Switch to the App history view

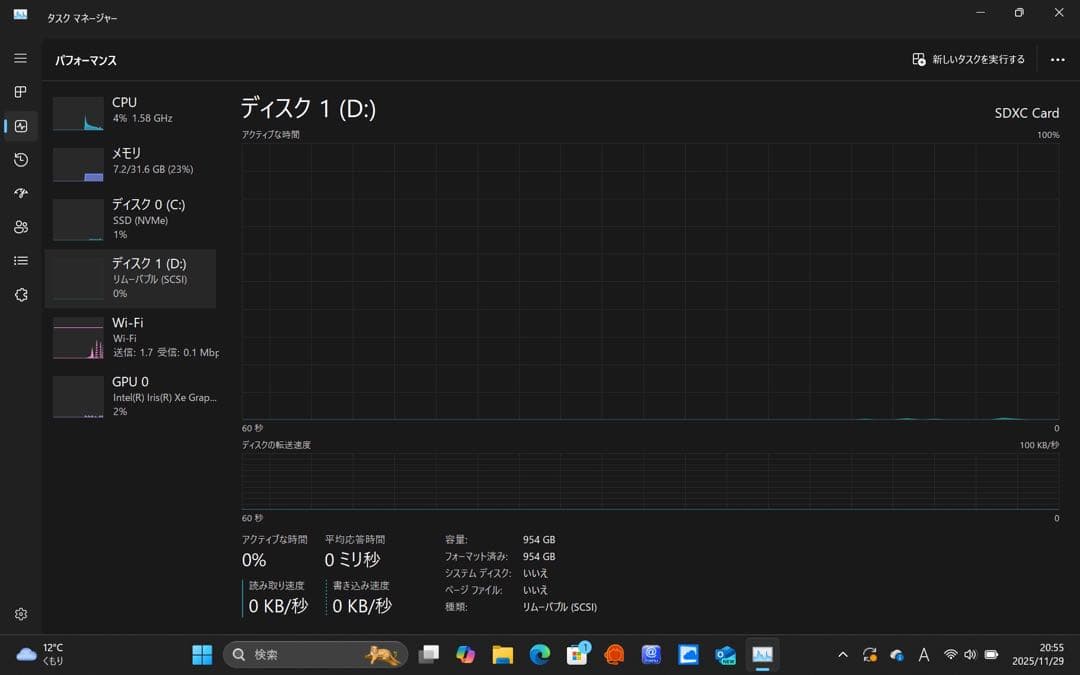click(19, 159)
